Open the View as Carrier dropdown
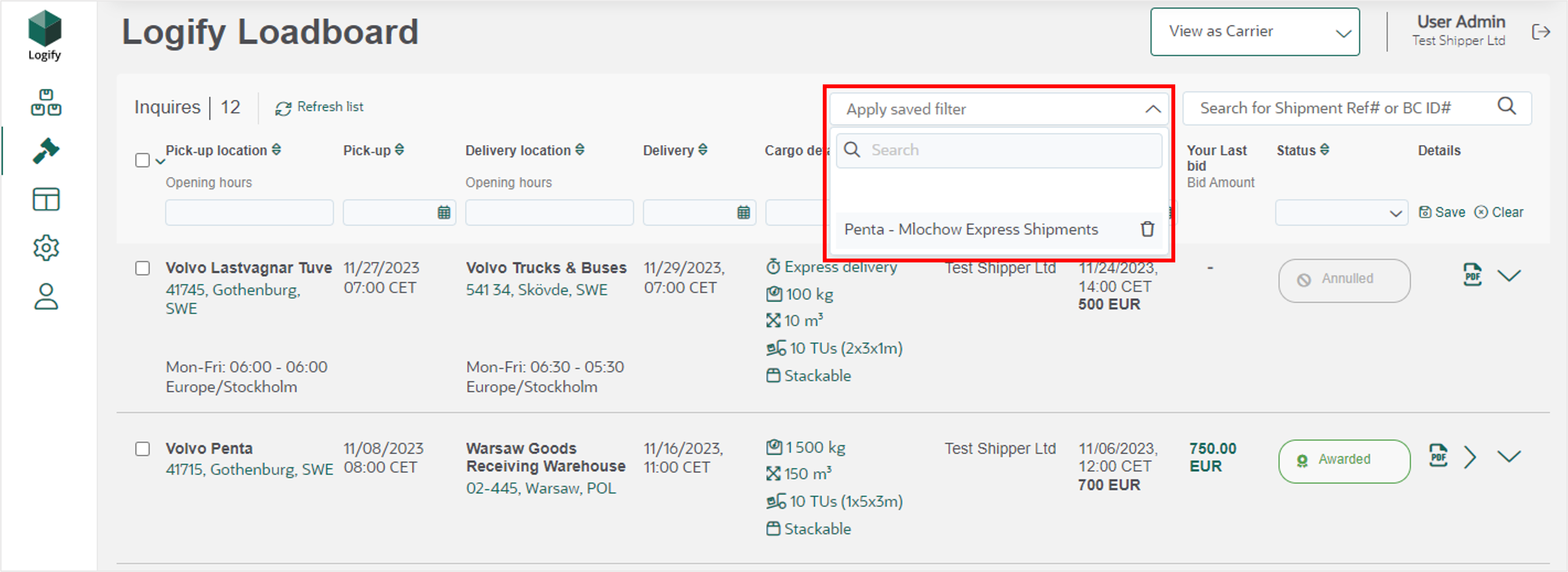This screenshot has width=1568, height=572. 1255,31
